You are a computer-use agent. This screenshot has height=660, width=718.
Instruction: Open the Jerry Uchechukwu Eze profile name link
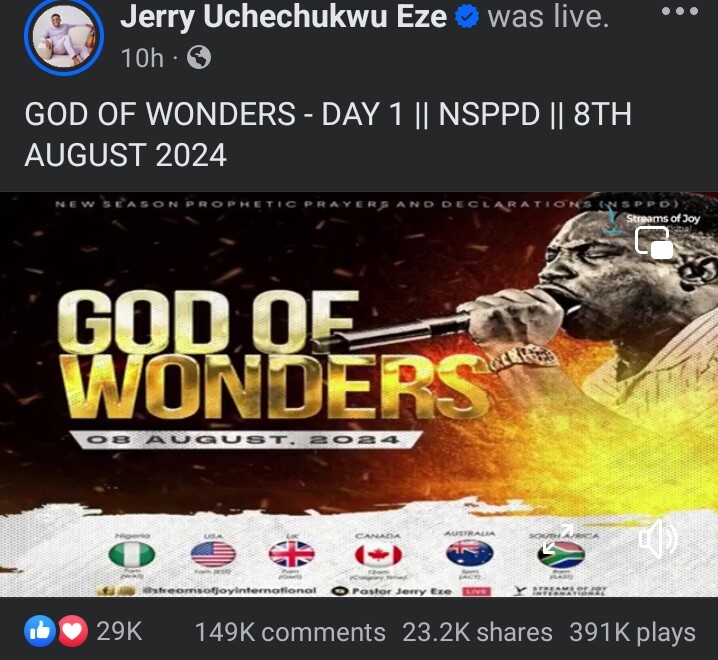pyautogui.click(x=283, y=17)
